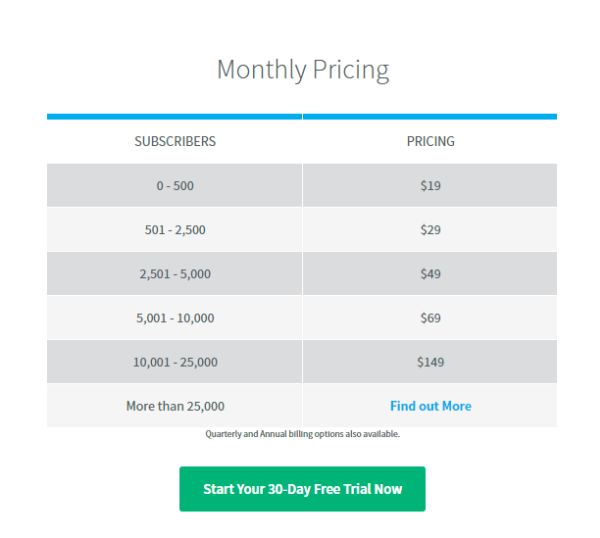Click the PRICING column header

430,141
